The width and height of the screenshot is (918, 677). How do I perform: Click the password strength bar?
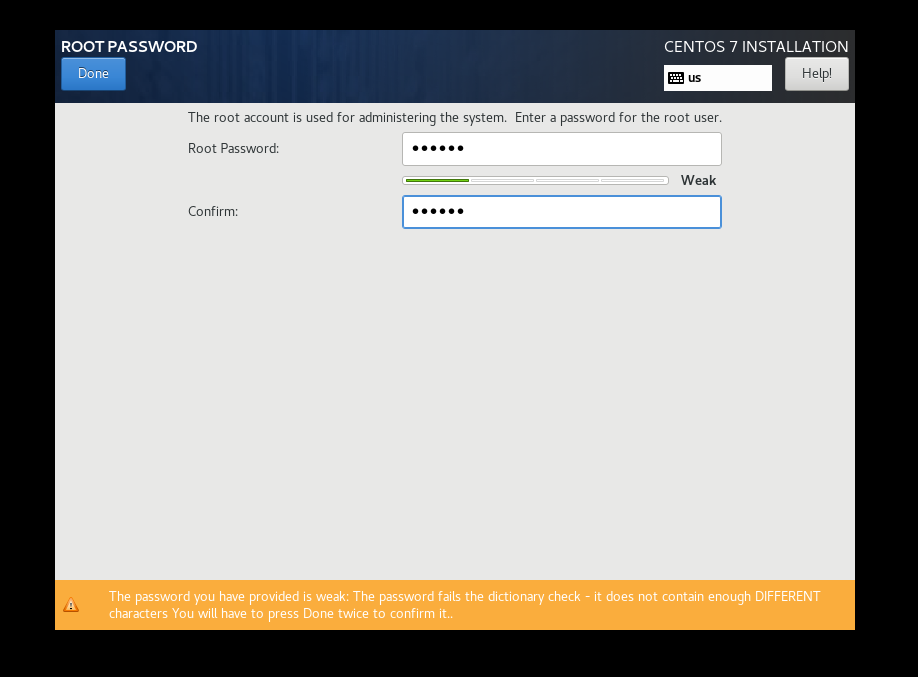coord(535,180)
